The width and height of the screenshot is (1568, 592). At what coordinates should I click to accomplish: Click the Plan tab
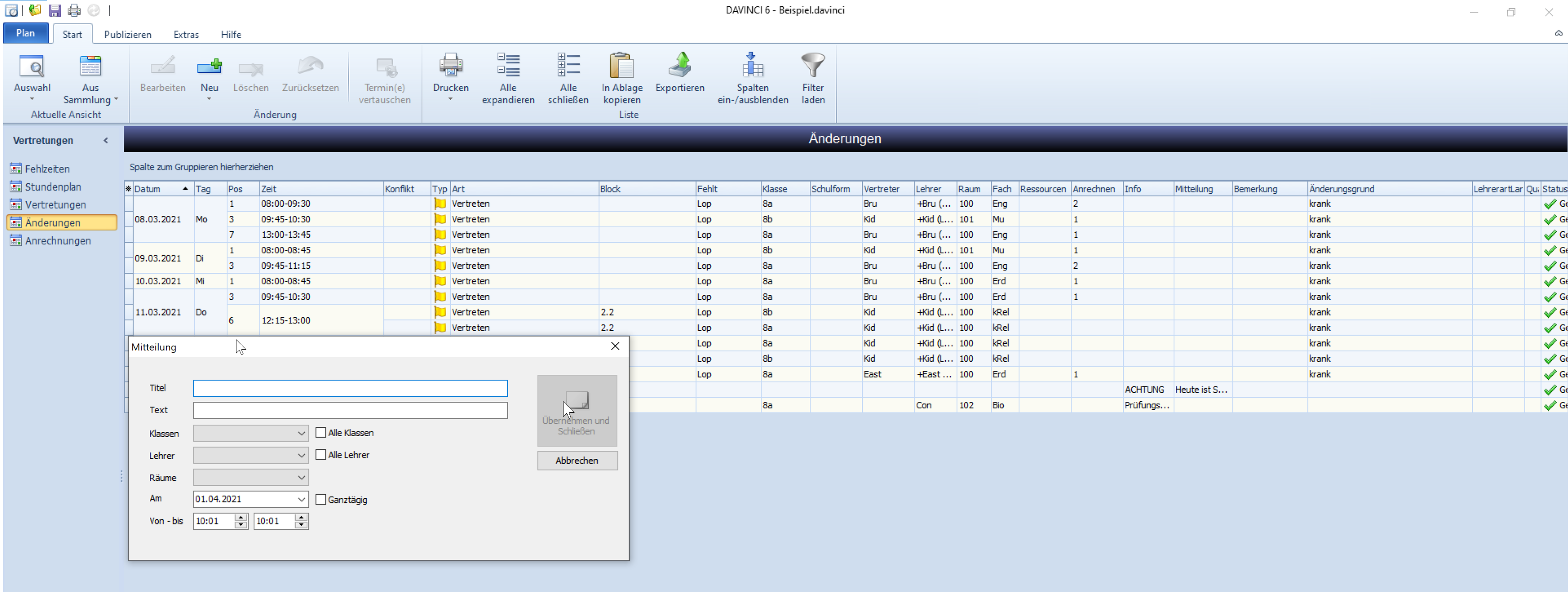[26, 33]
